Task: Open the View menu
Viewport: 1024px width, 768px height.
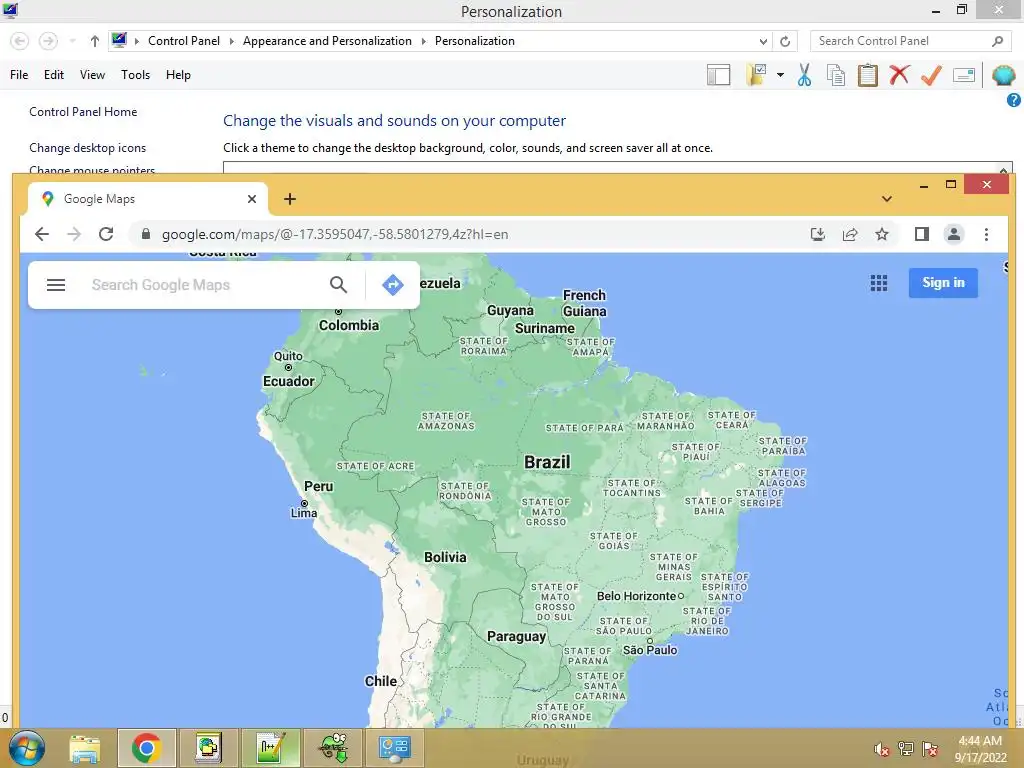Action: click(92, 75)
